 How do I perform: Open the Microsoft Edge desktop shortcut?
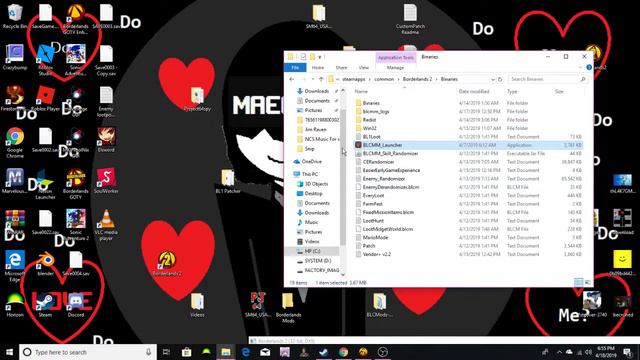(15, 266)
